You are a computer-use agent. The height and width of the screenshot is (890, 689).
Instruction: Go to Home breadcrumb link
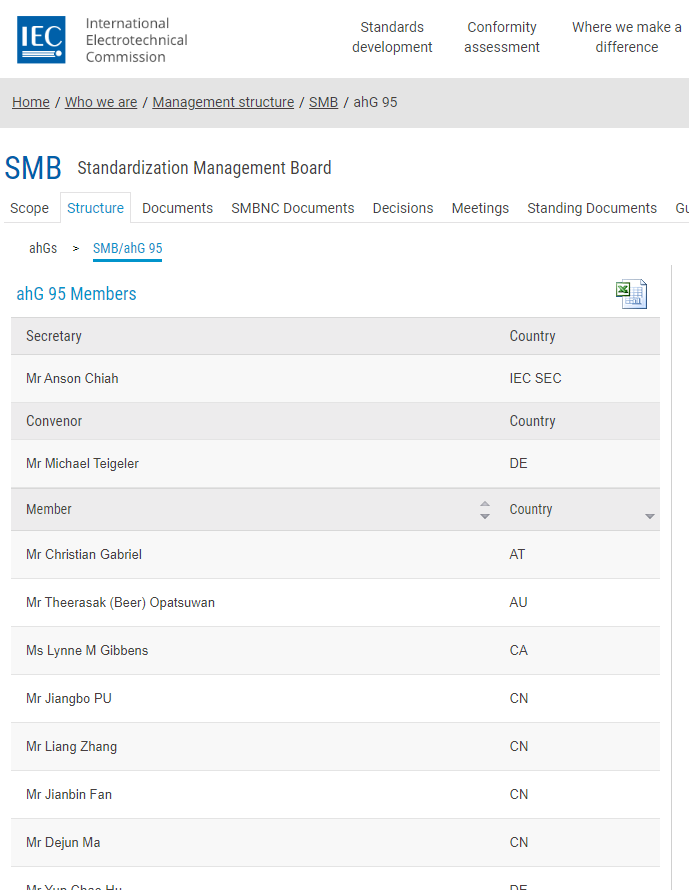tap(31, 102)
